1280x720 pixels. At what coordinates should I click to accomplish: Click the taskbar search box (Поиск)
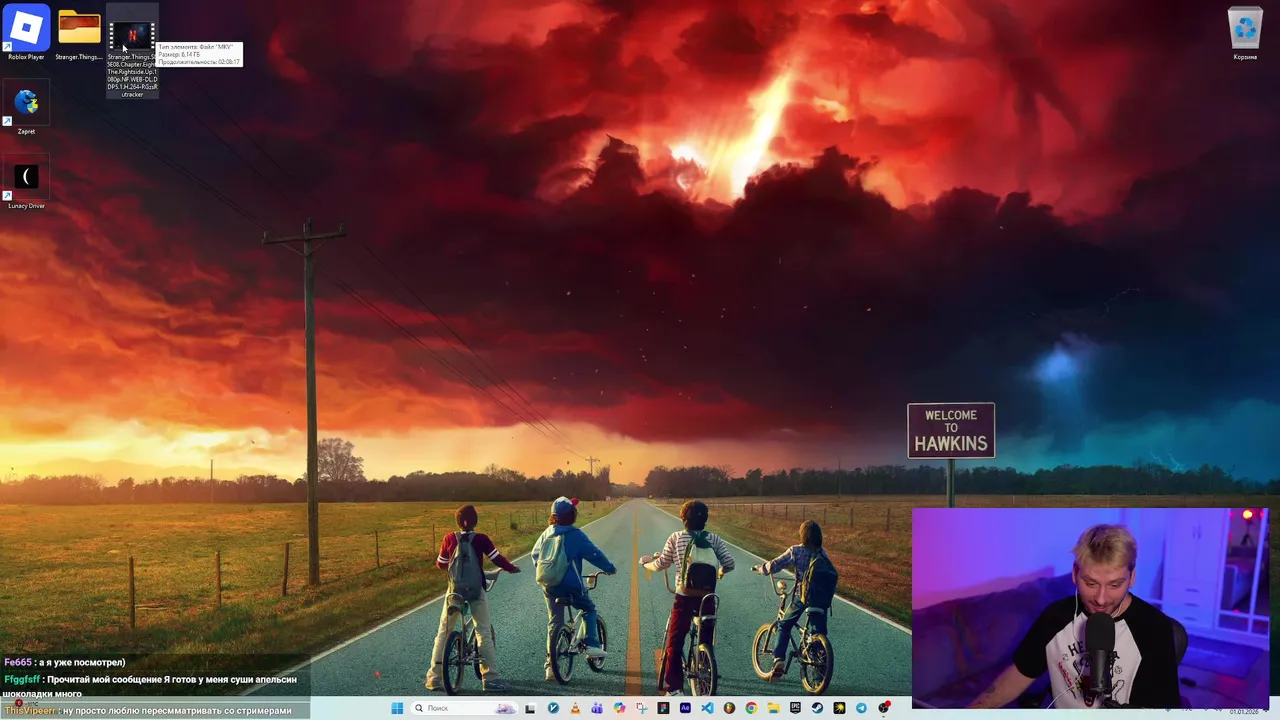465,708
